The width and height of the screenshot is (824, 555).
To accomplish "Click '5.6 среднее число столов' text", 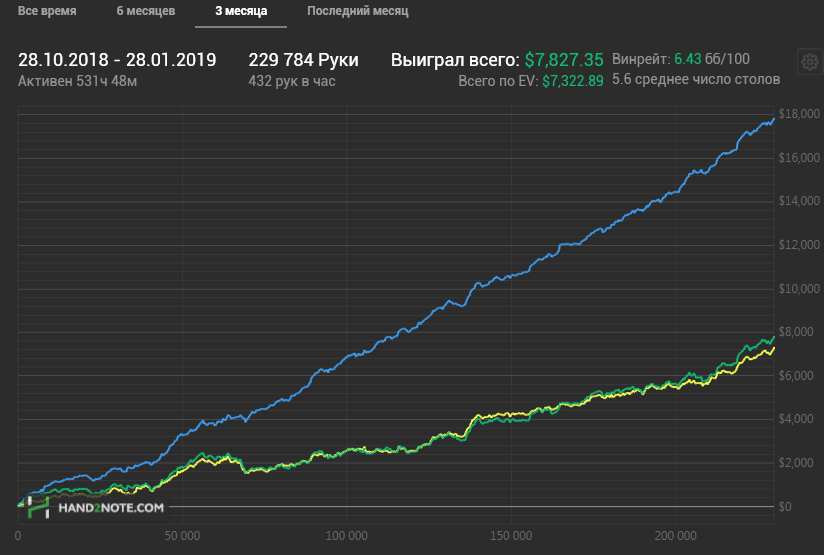I will (696, 79).
